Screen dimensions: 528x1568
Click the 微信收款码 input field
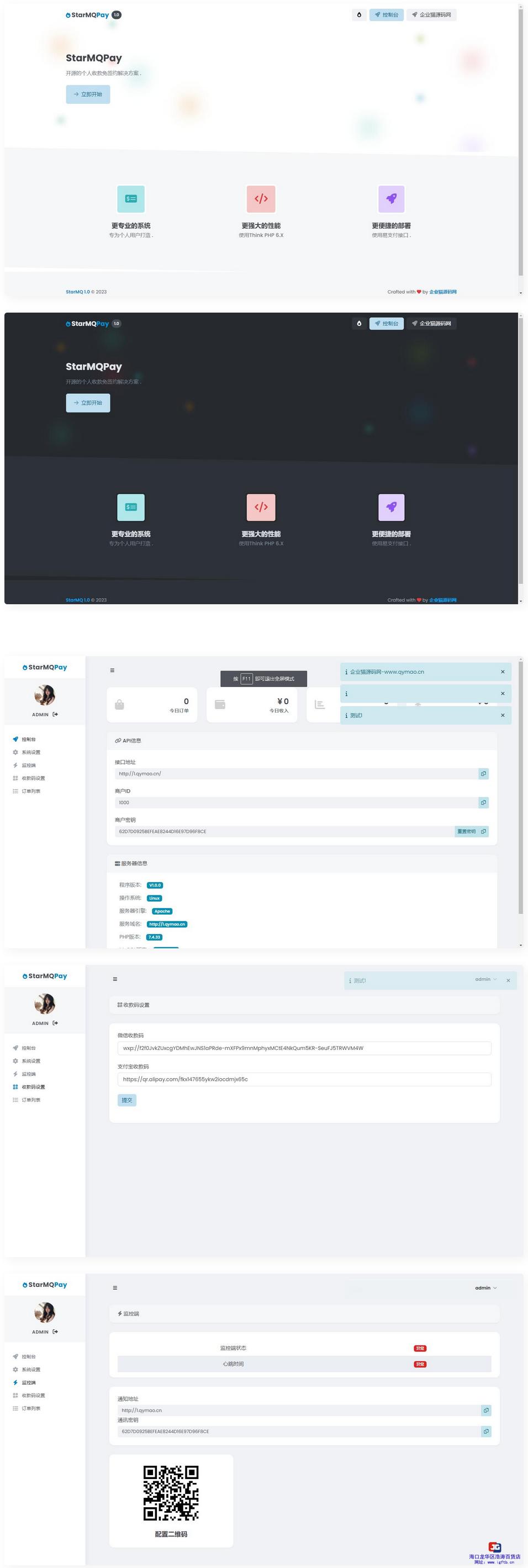coord(304,1048)
